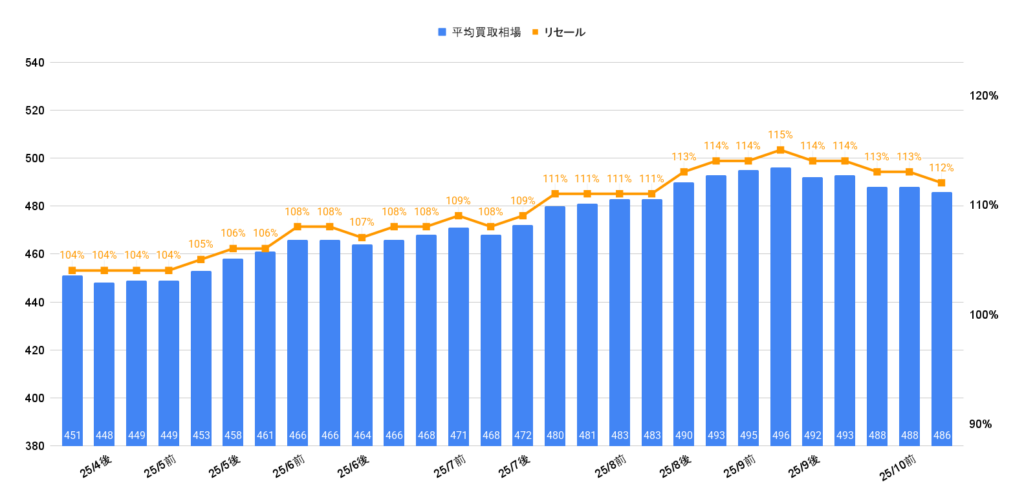Click the bar labeled 451
This screenshot has height=503, width=1024.
click(x=73, y=360)
